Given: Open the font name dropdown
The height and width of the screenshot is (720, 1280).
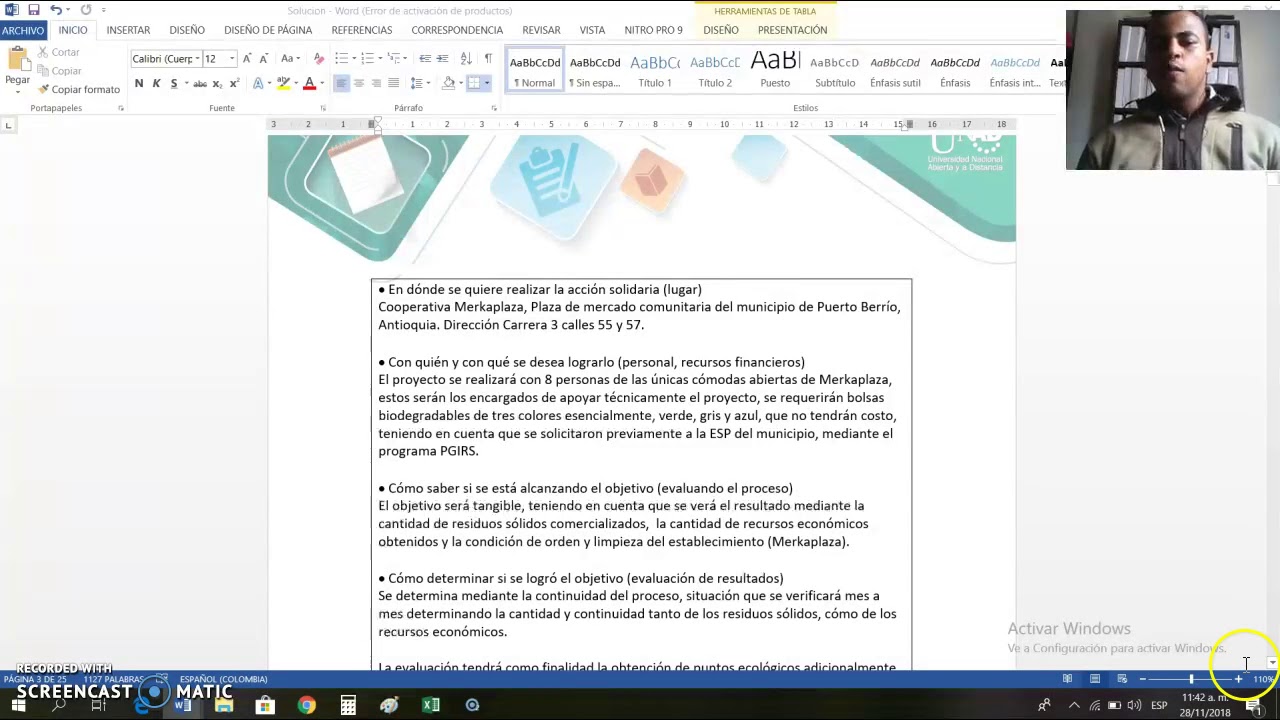Looking at the screenshot, I should click(x=197, y=59).
